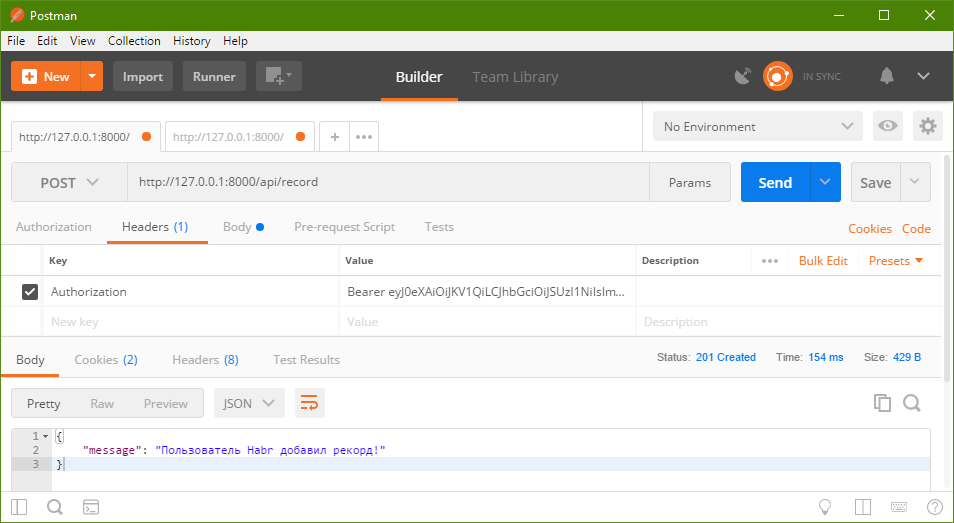Open the View menu

click(x=83, y=41)
